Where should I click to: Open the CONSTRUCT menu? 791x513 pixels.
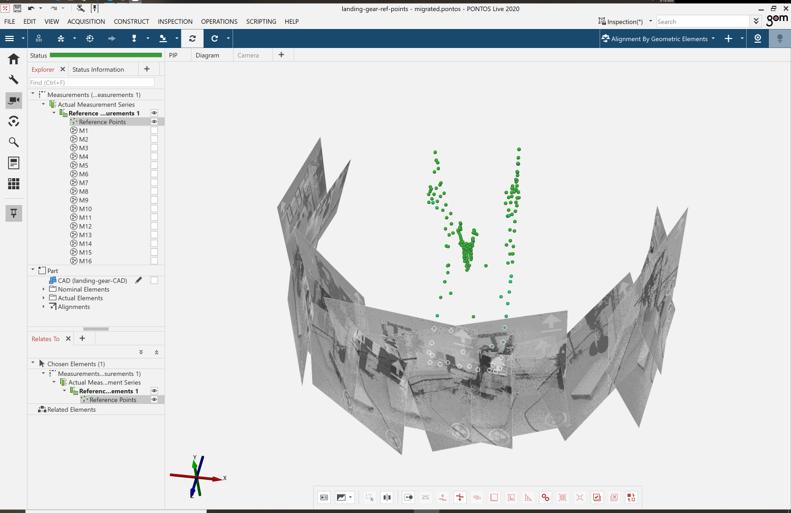131,21
